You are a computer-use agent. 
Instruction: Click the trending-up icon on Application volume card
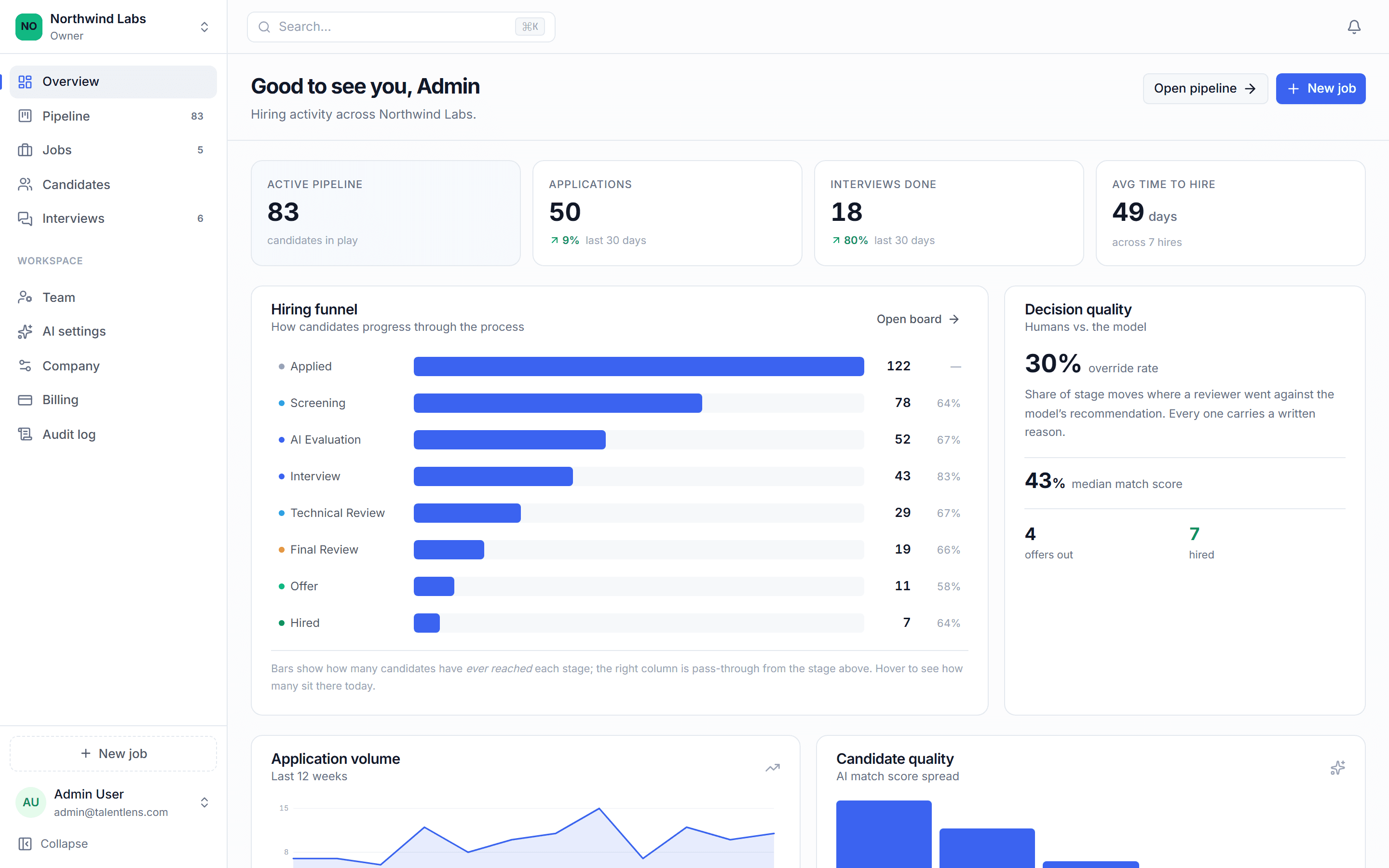773,768
